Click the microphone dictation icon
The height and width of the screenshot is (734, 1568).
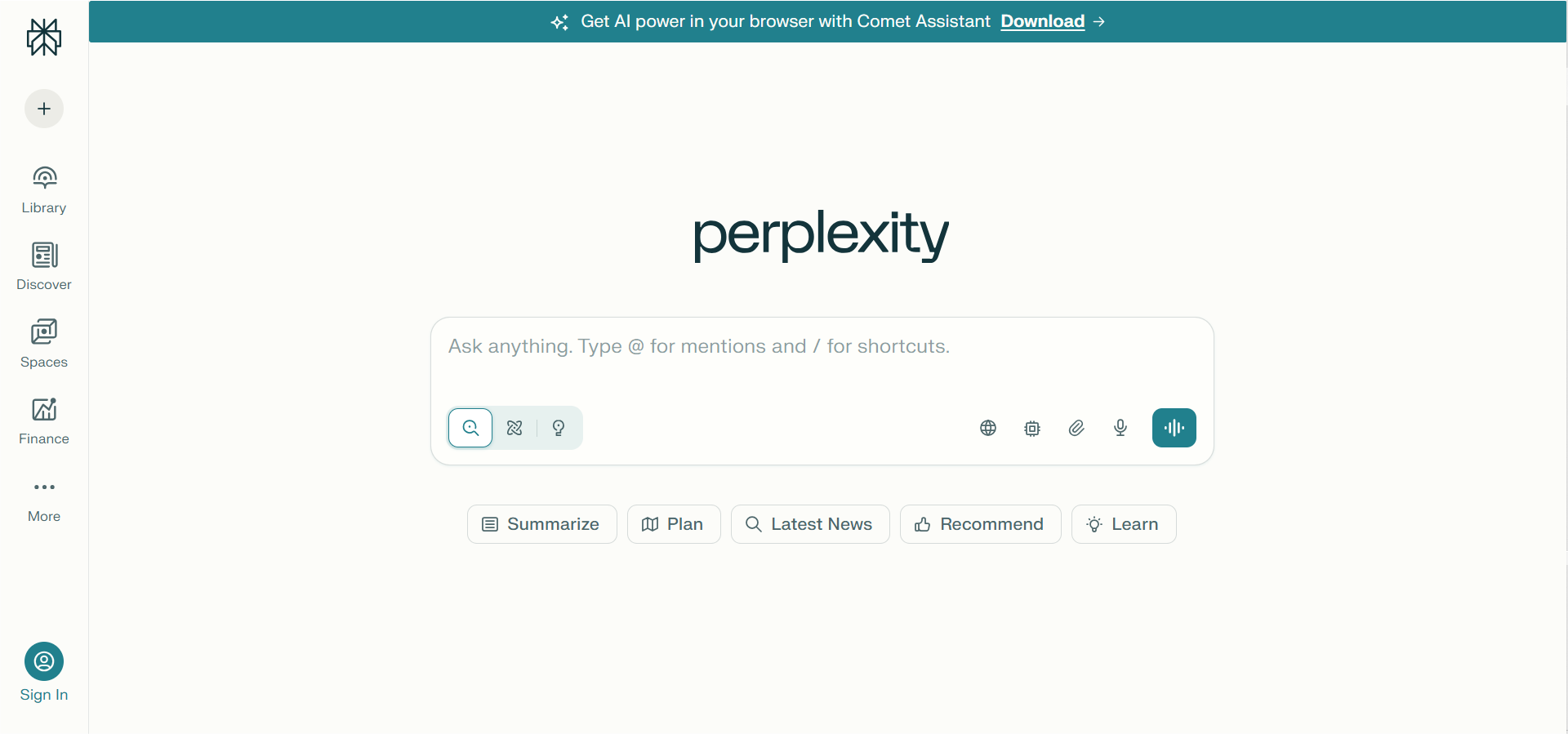pyautogui.click(x=1120, y=428)
